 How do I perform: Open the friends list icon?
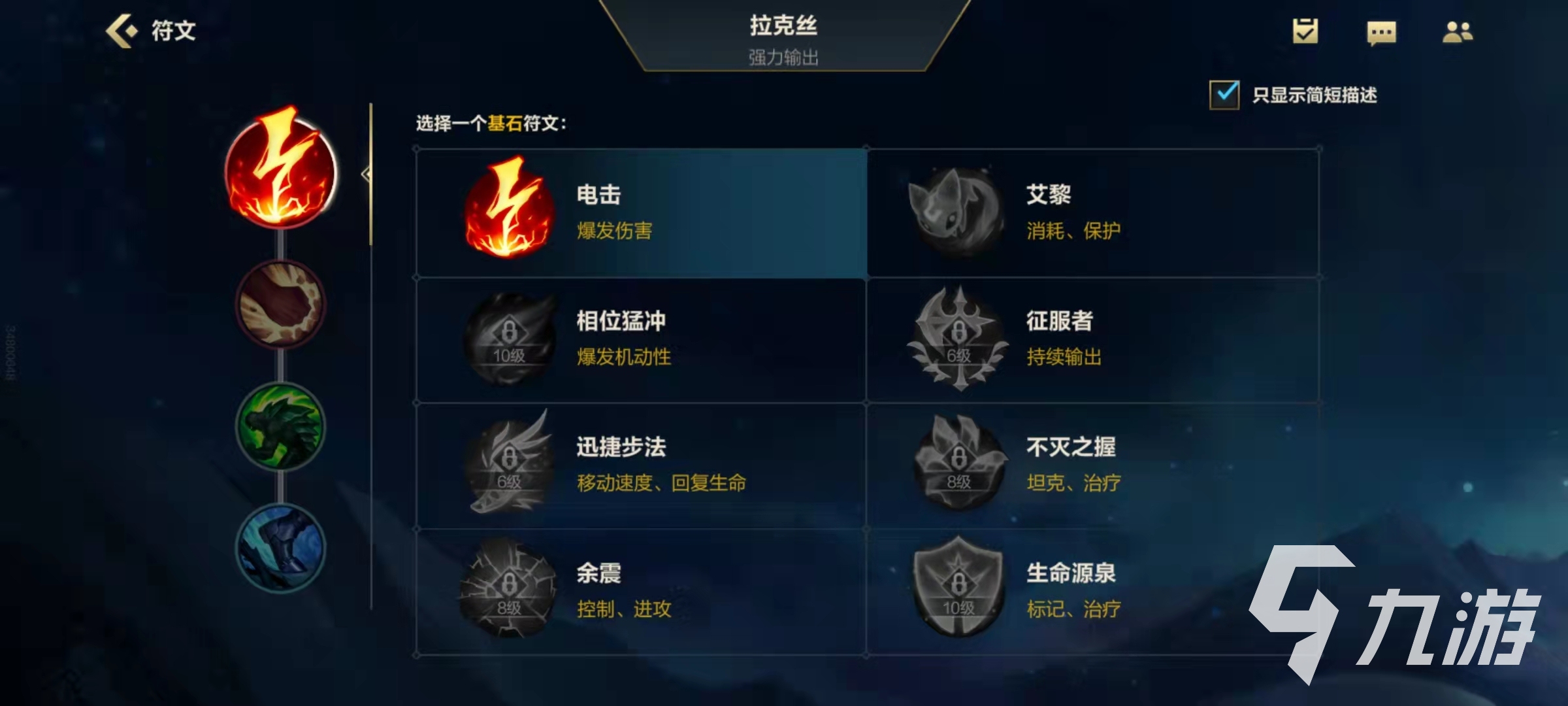[1457, 32]
